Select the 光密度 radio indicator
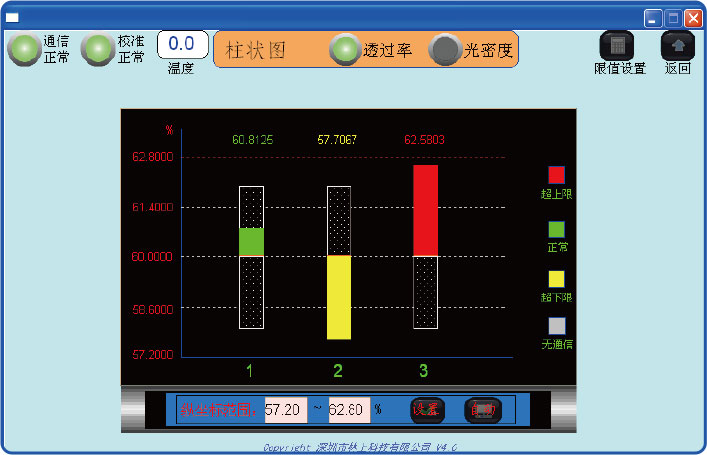Viewport: 707px width, 455px height. [445, 49]
